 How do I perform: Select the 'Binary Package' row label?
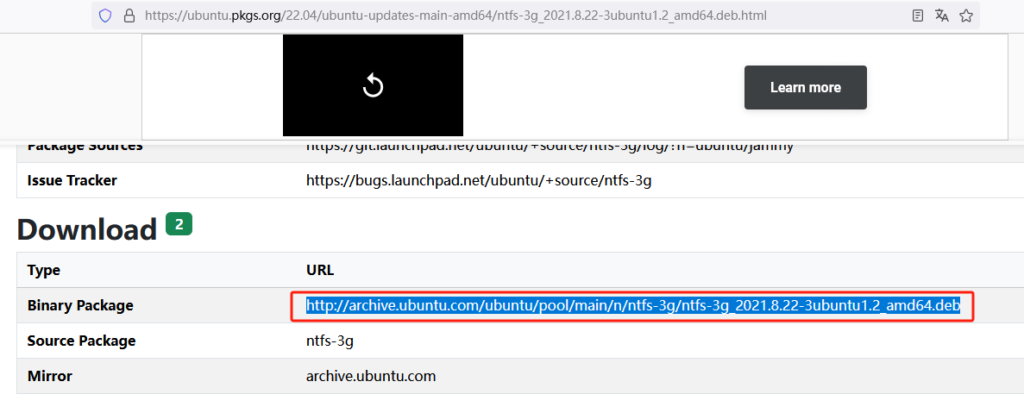pyautogui.click(x=80, y=305)
